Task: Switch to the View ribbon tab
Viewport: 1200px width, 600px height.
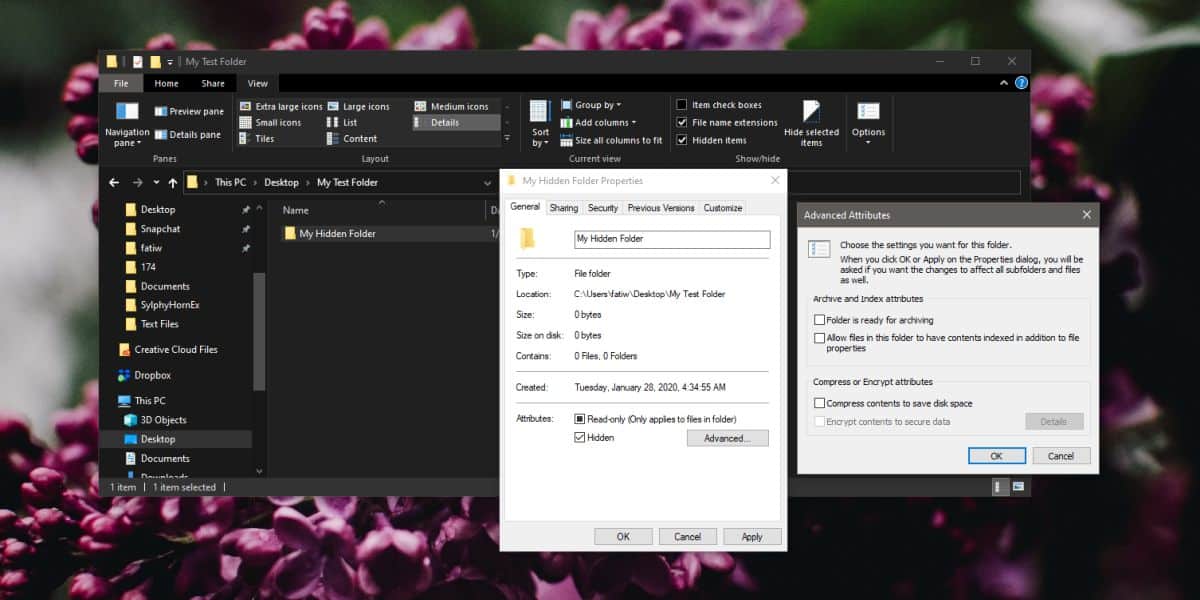Action: coord(258,83)
